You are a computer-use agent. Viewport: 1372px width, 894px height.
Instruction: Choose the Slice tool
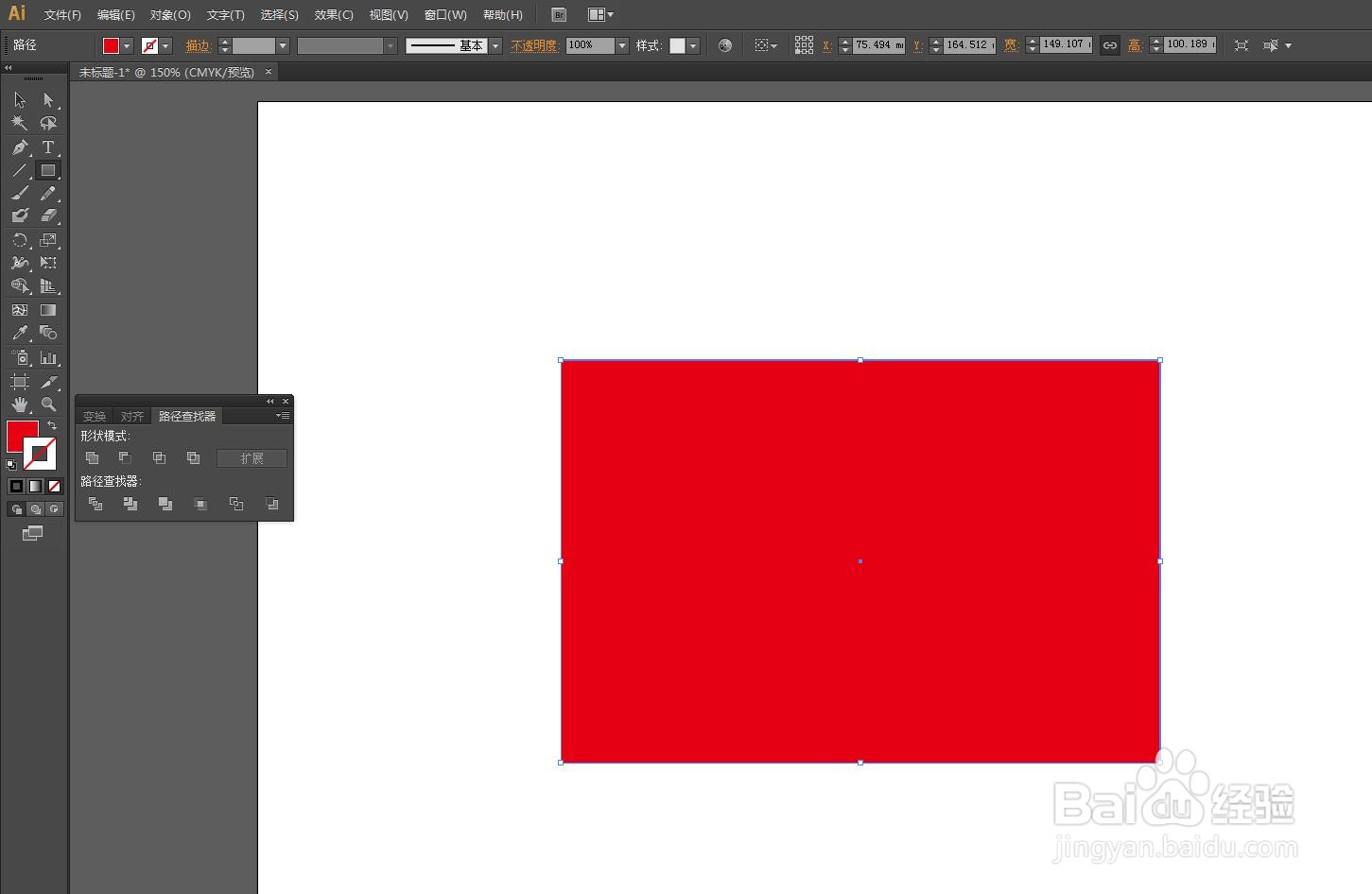tap(48, 382)
